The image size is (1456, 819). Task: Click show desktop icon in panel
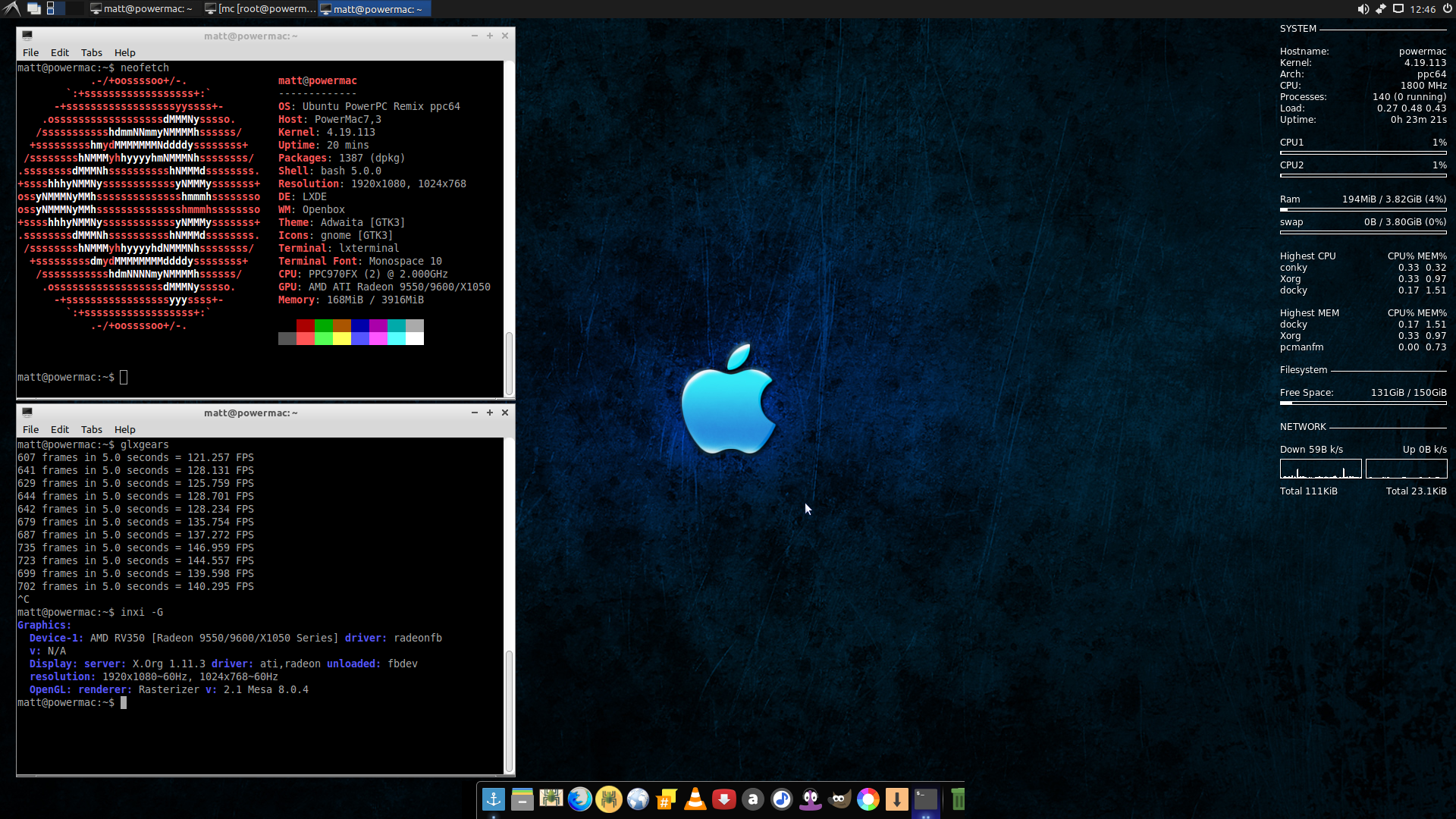click(x=34, y=9)
